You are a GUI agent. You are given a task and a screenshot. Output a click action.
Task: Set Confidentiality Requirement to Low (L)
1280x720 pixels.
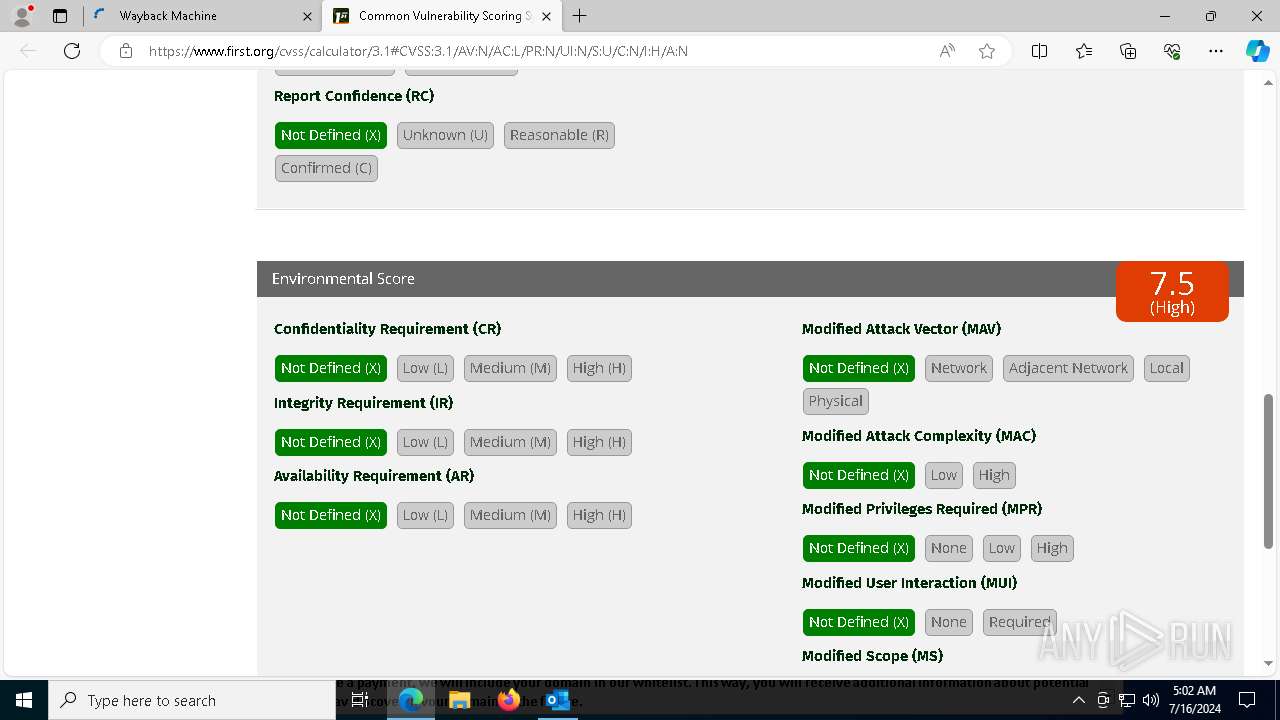[x=425, y=368]
